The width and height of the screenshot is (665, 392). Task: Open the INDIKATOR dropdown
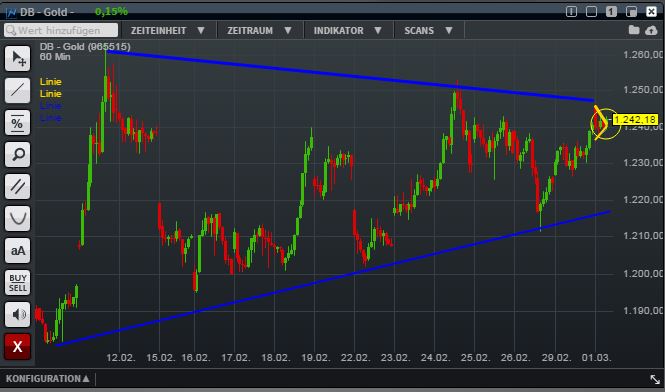[x=348, y=31]
